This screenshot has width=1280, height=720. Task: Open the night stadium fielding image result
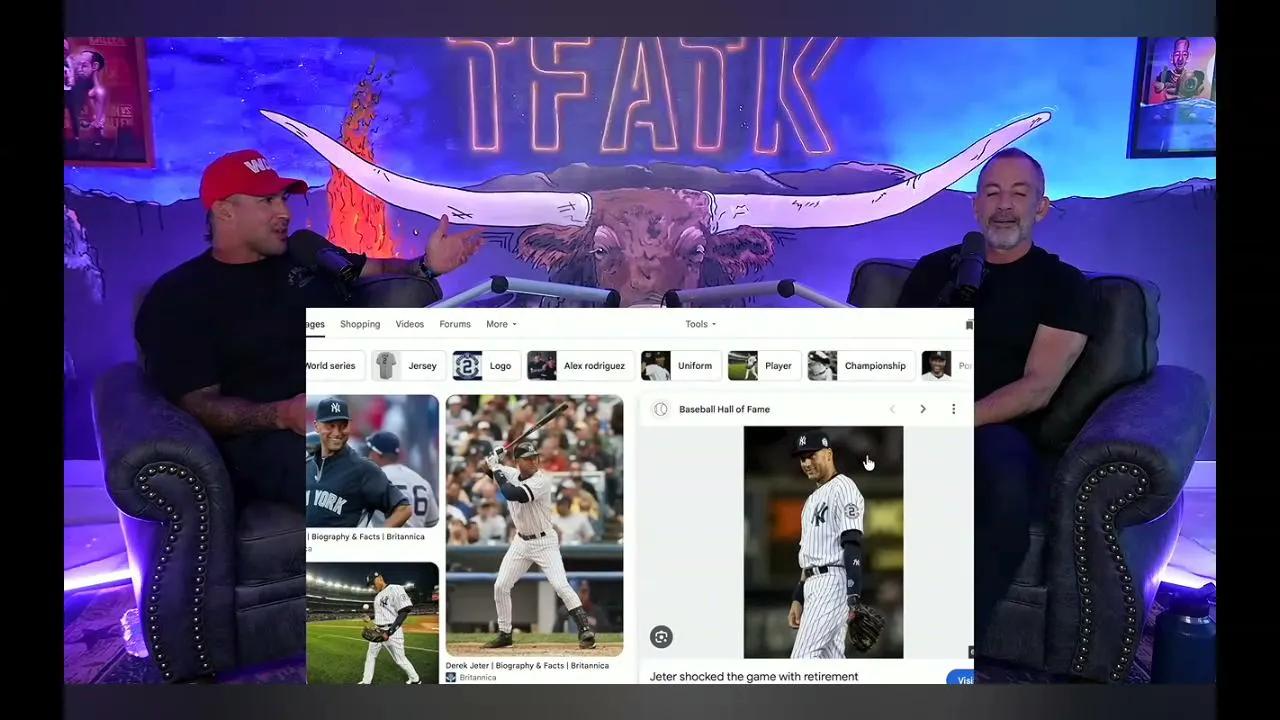(372, 623)
